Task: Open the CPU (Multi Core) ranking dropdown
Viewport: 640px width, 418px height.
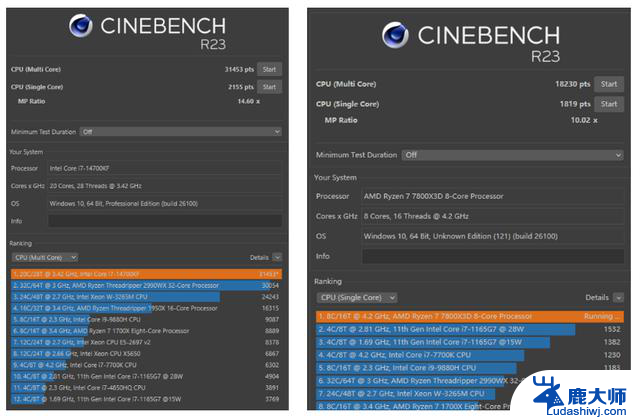Action: (45, 258)
